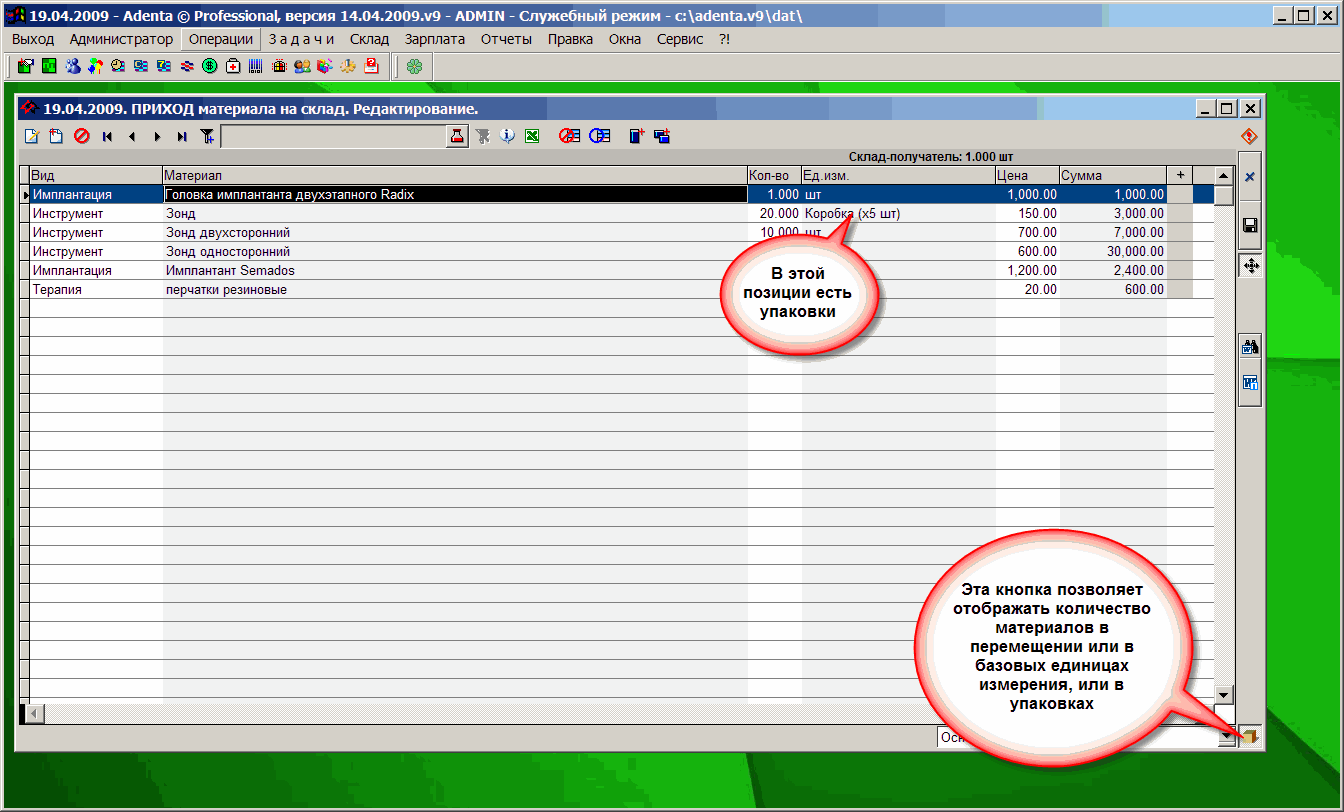Click the binoculars search icon on sidebar
Screen dimensions: 1344x812
coord(1249,348)
